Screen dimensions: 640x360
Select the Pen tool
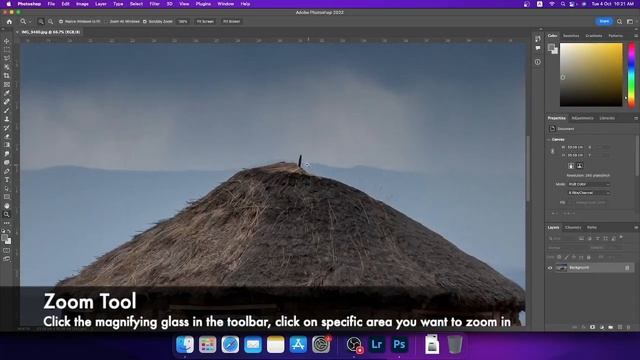click(x=7, y=171)
